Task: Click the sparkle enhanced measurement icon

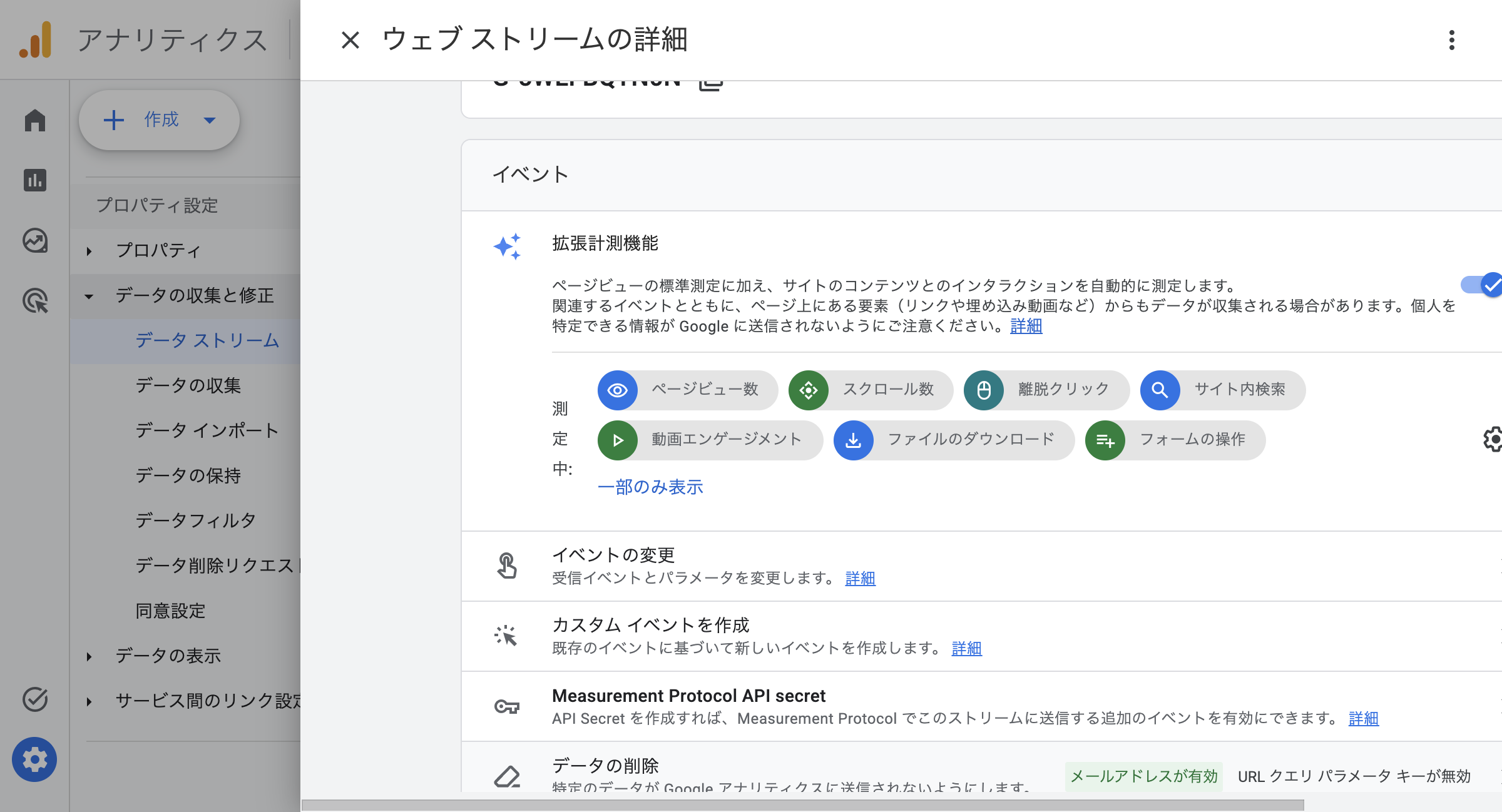Action: (507, 246)
